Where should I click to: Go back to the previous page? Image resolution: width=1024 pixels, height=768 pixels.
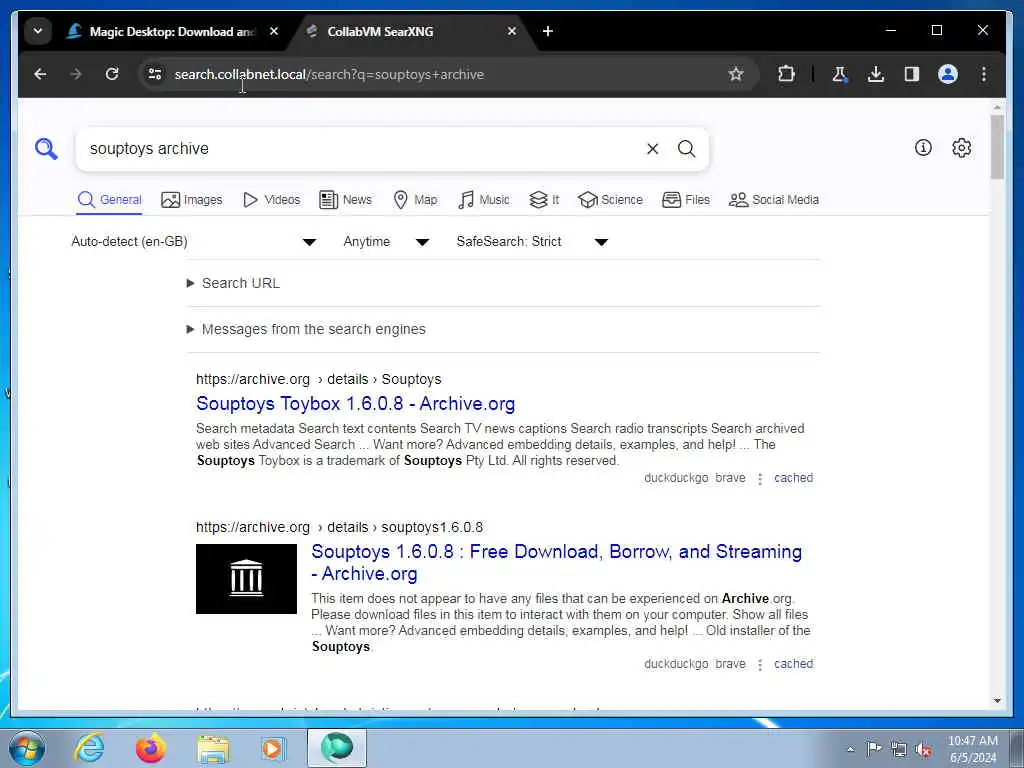40,74
